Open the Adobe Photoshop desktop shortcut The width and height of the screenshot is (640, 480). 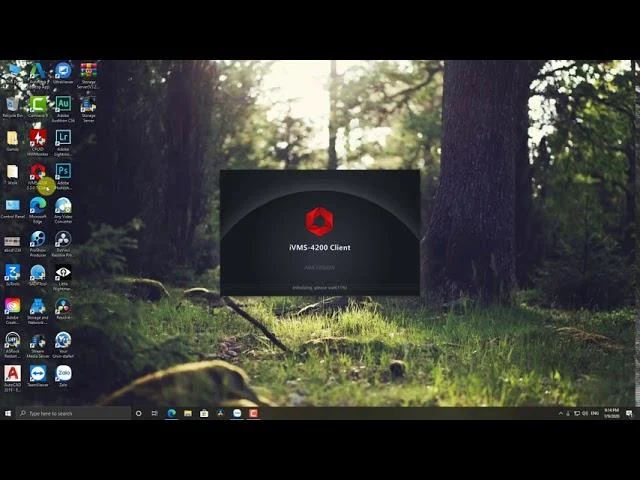point(63,176)
